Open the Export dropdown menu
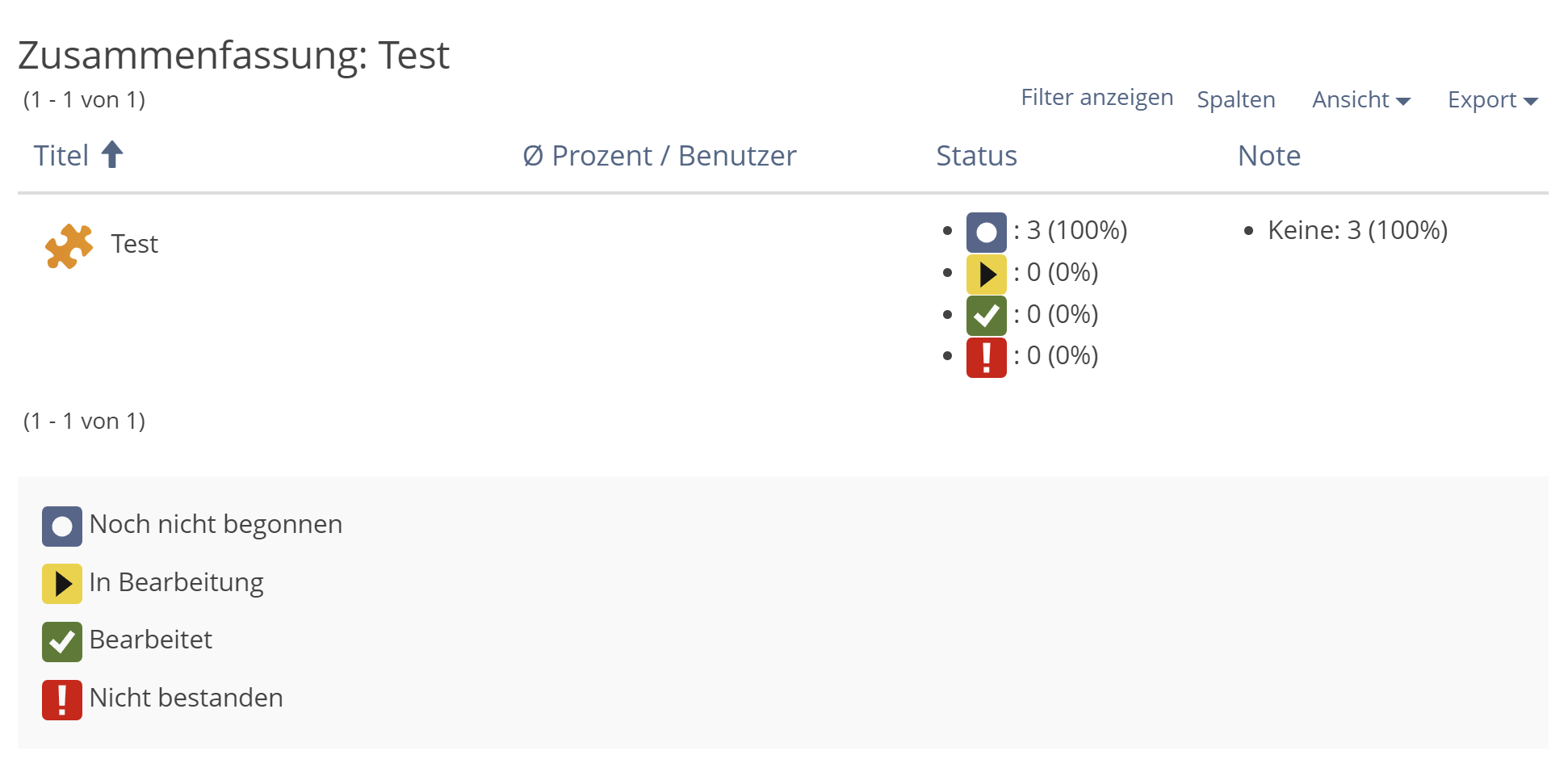 click(x=1492, y=100)
